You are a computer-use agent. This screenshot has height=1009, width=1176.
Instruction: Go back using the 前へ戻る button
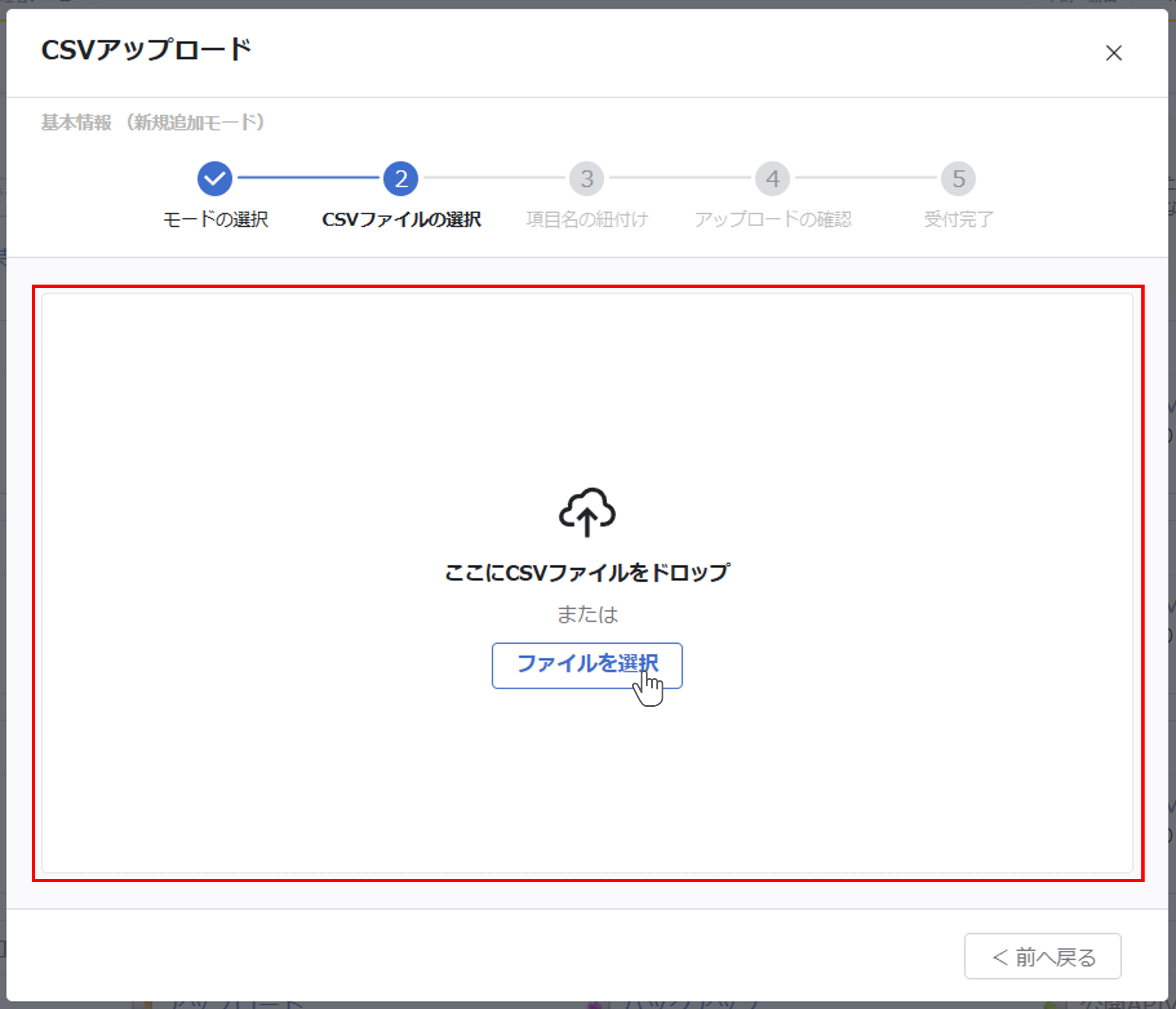point(1043,956)
